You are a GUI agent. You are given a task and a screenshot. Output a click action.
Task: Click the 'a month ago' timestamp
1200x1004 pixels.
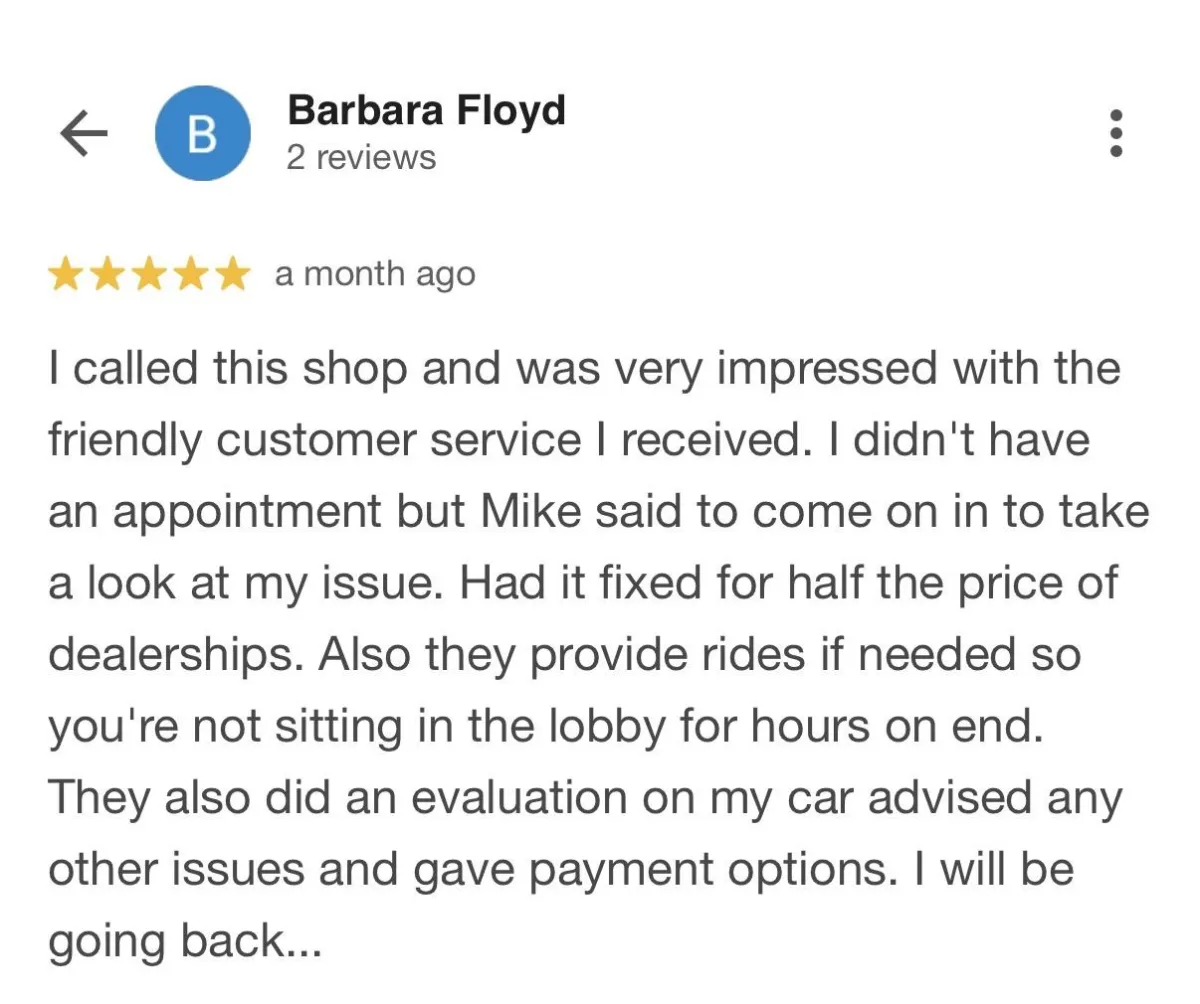[x=374, y=274]
